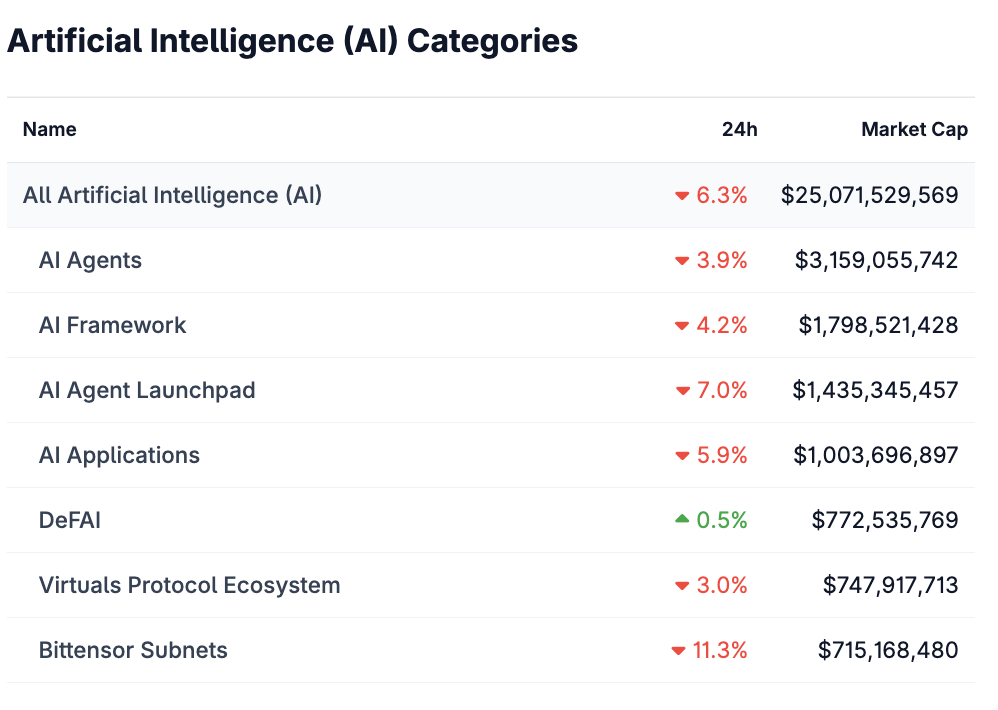Click the arrow beside Virtuals Protocol Ecosystem
The width and height of the screenshot is (998, 710).
681,585
